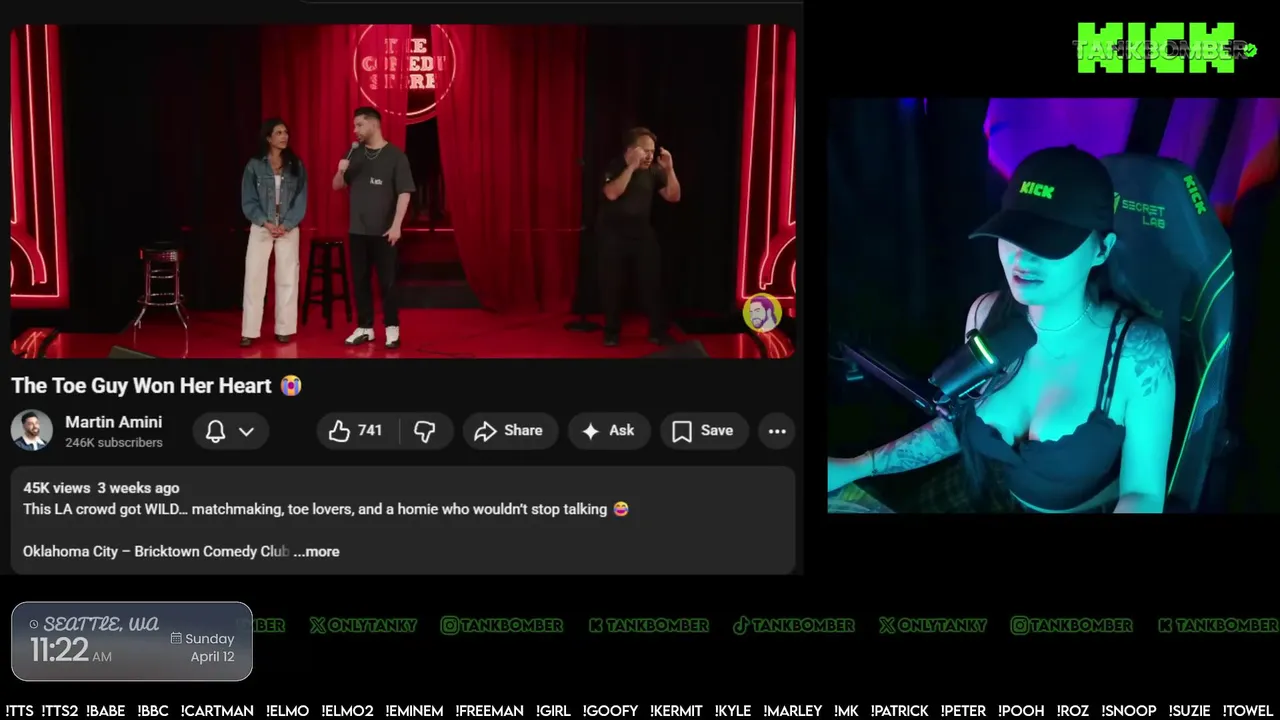Click the !POOH command in bottom ticker
The width and height of the screenshot is (1280, 720).
click(x=1021, y=711)
